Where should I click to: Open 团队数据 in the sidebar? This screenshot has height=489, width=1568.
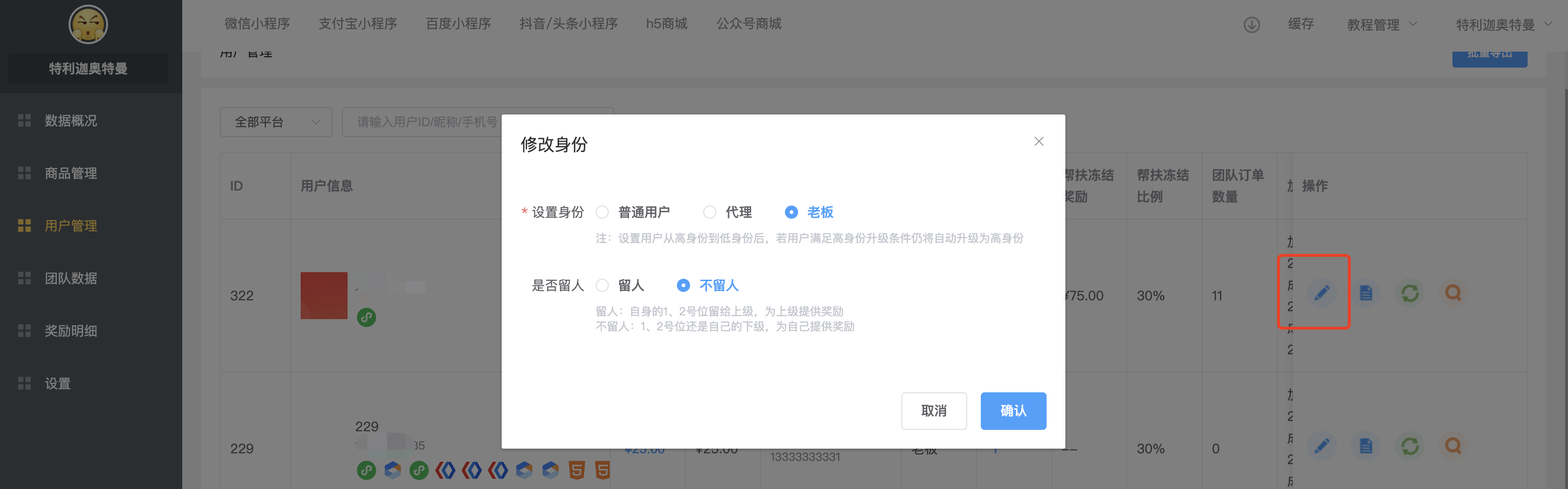70,279
